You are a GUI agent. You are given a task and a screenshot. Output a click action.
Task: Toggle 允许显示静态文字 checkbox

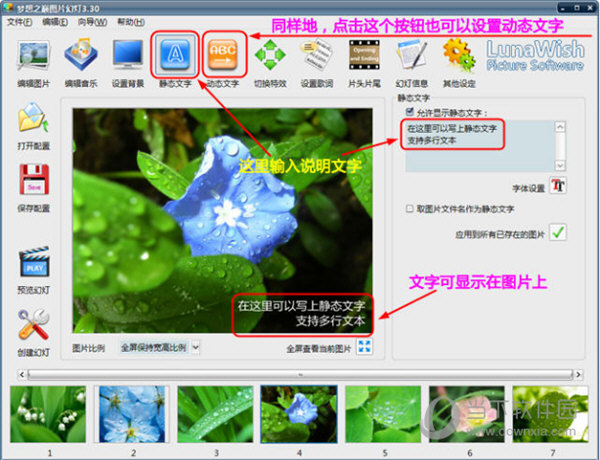[409, 112]
